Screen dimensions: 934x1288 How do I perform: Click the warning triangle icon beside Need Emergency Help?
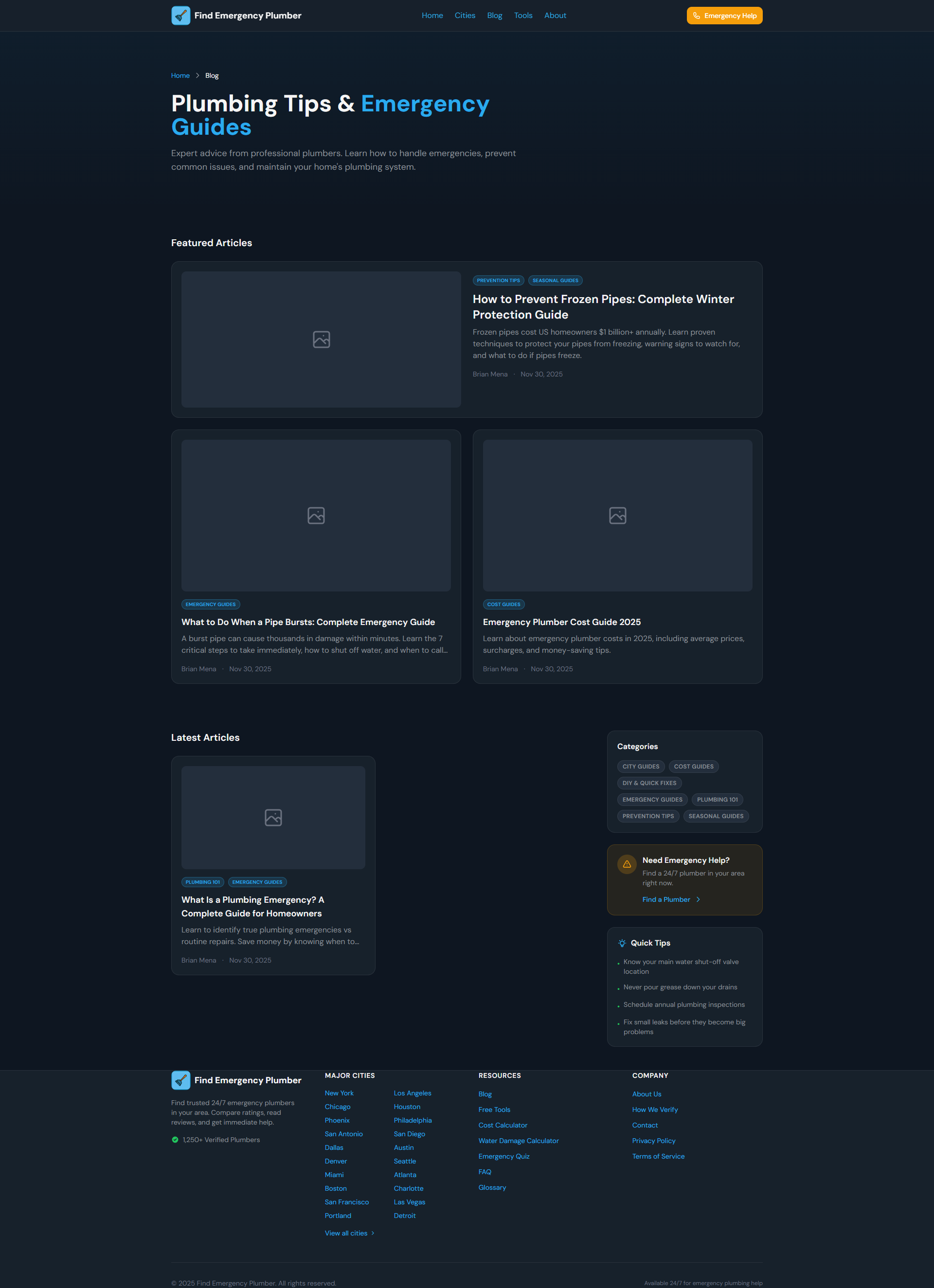627,864
